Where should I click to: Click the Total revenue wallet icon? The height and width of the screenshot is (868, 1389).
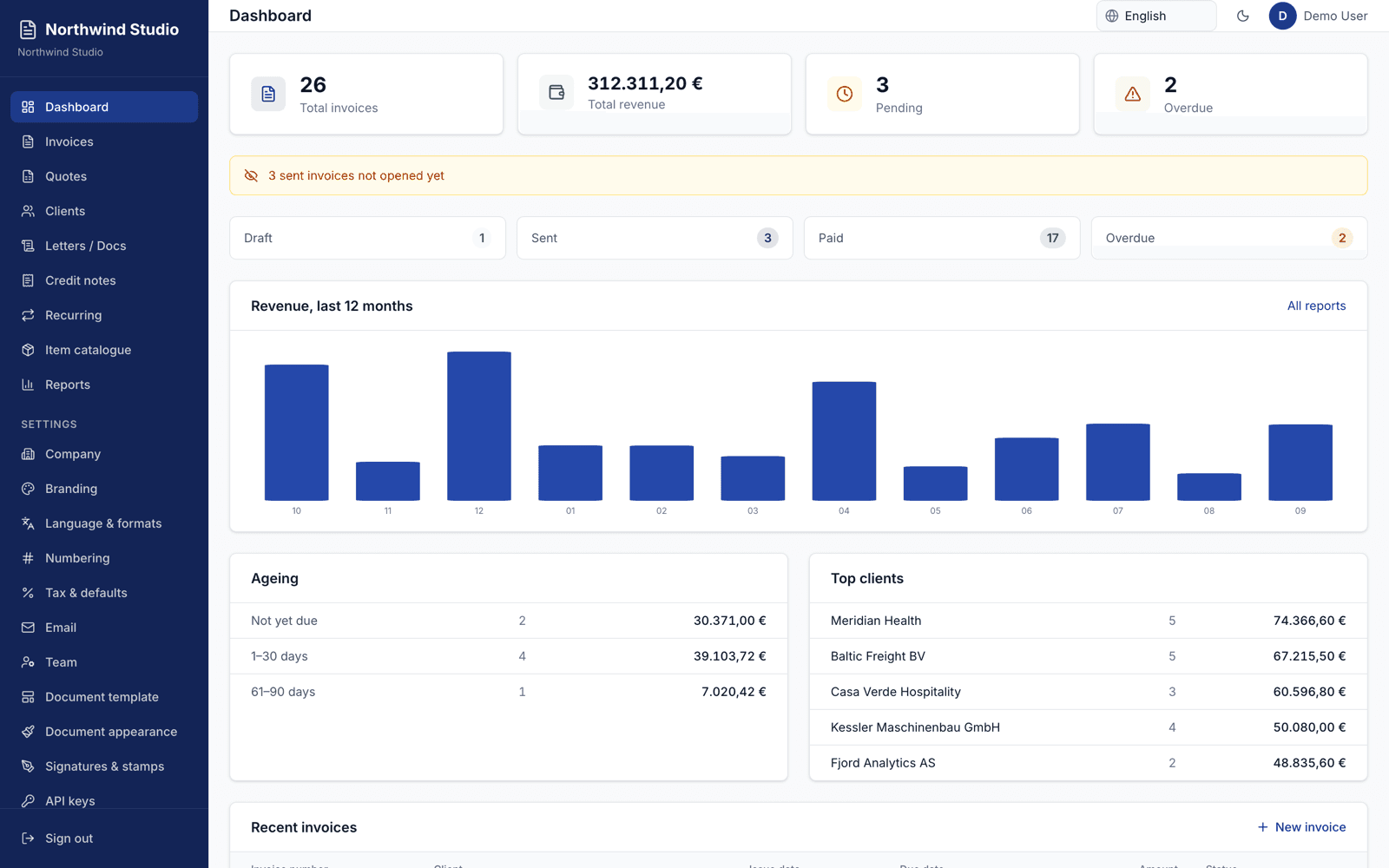pos(556,92)
